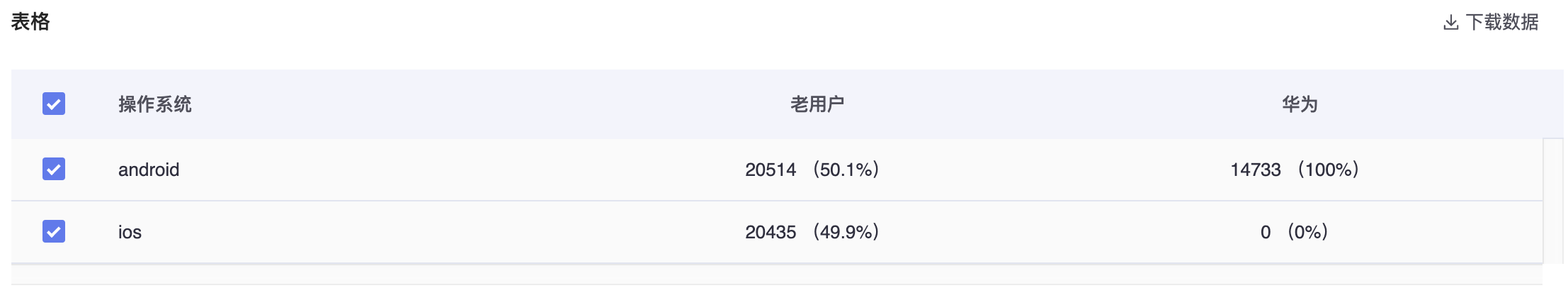This screenshot has width=1568, height=288.
Task: Click the 老用户 column header
Action: 817,104
